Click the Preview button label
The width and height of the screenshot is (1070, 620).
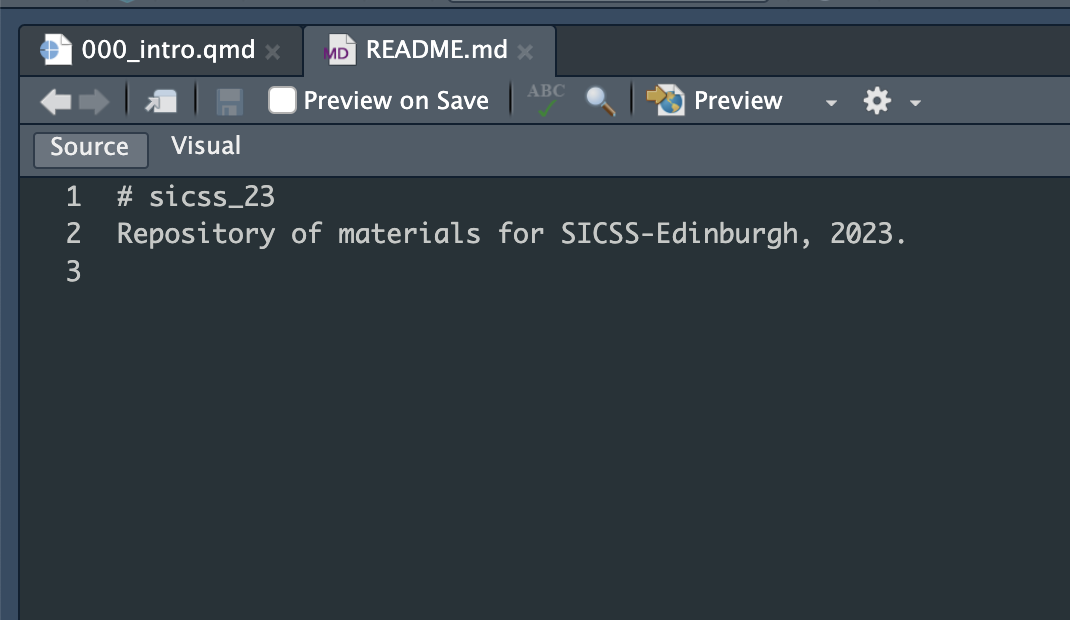pyautogui.click(x=738, y=101)
